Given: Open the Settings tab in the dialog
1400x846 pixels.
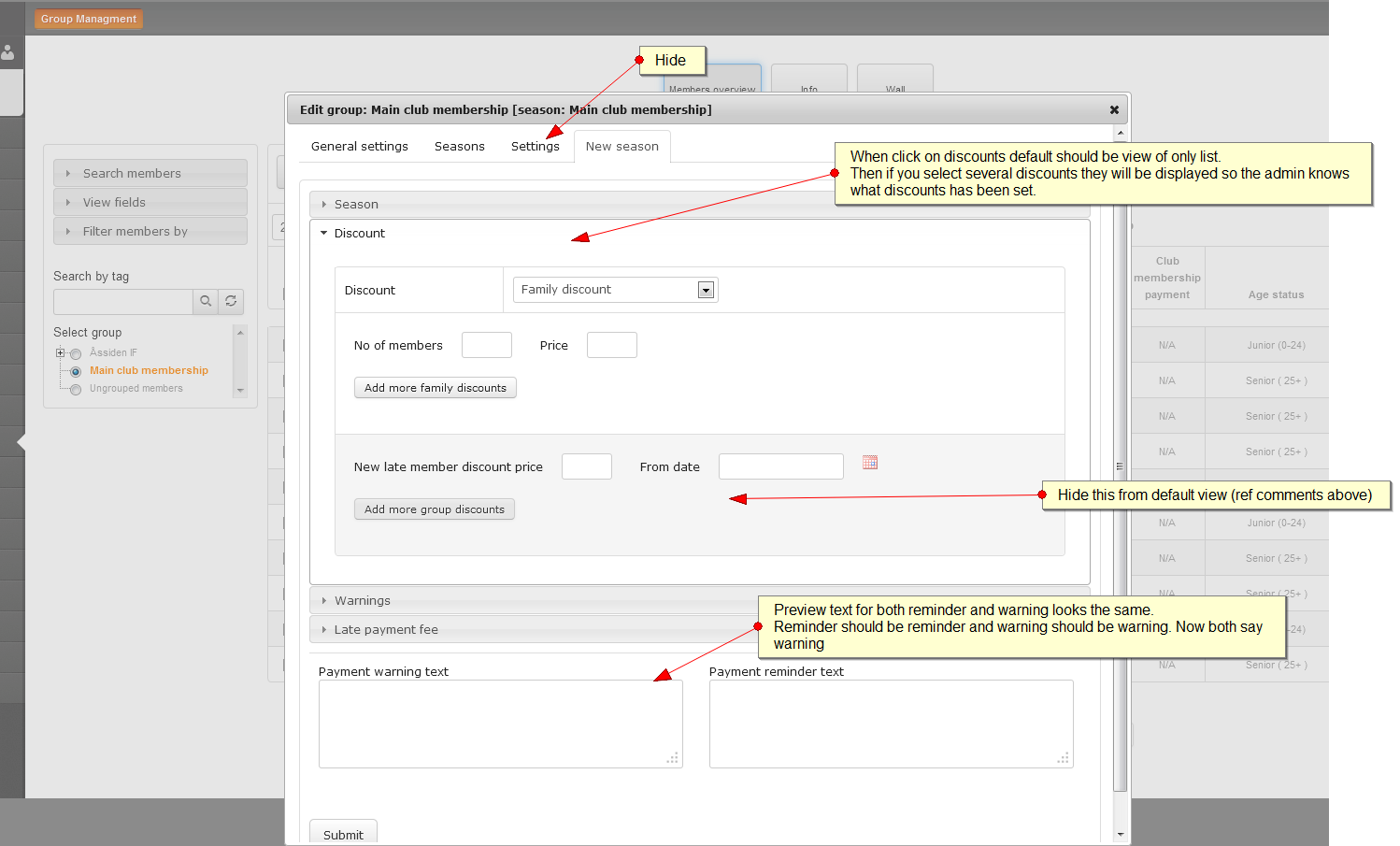Looking at the screenshot, I should click(536, 146).
